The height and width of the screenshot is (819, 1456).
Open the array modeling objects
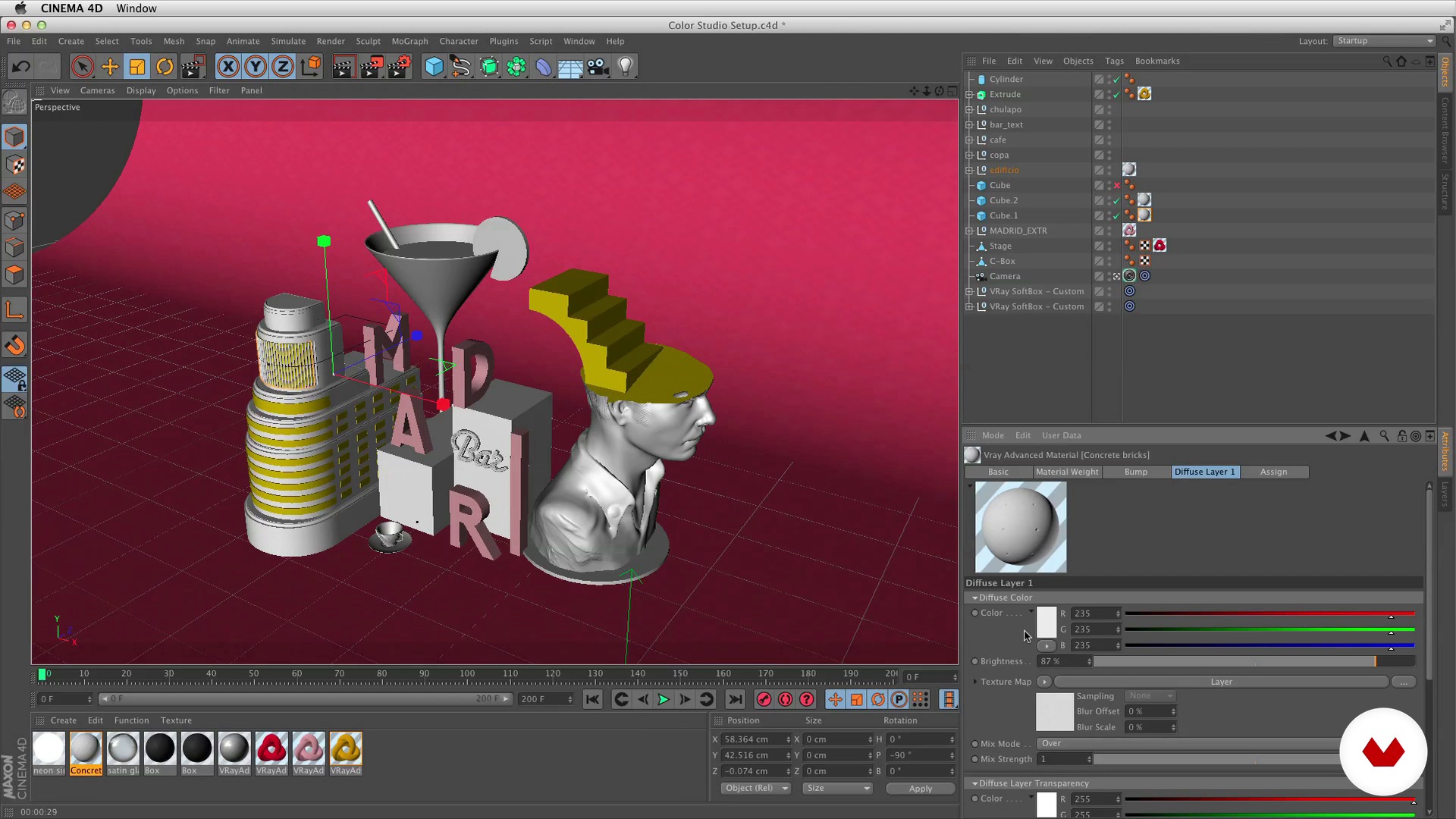(516, 67)
